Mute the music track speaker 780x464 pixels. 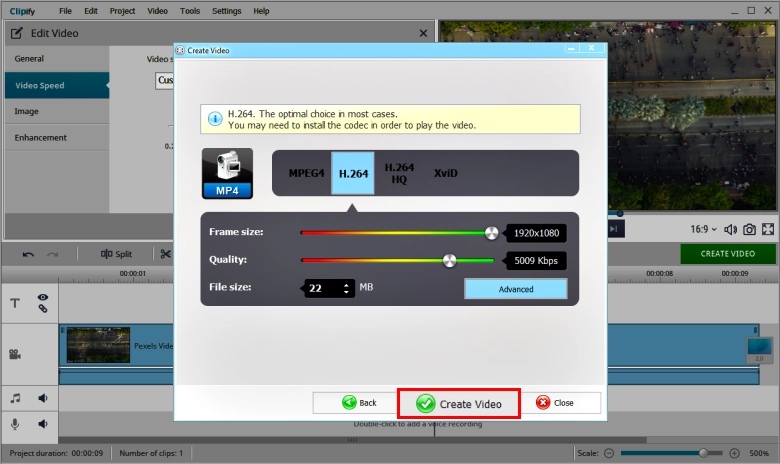tap(43, 398)
